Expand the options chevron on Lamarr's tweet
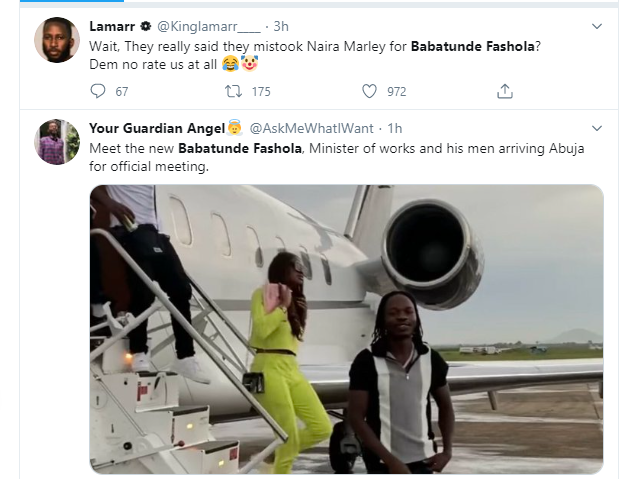Screen dimensions: 635x479 [x=597, y=26]
